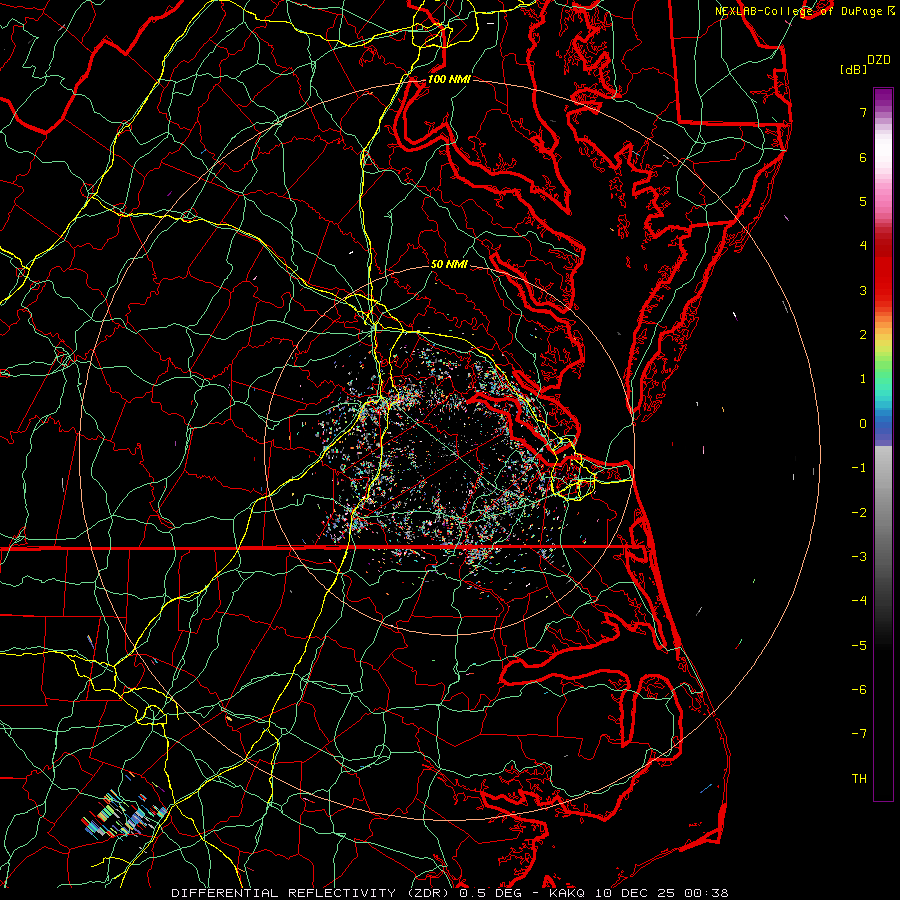Select the -6 scale value

(859, 690)
